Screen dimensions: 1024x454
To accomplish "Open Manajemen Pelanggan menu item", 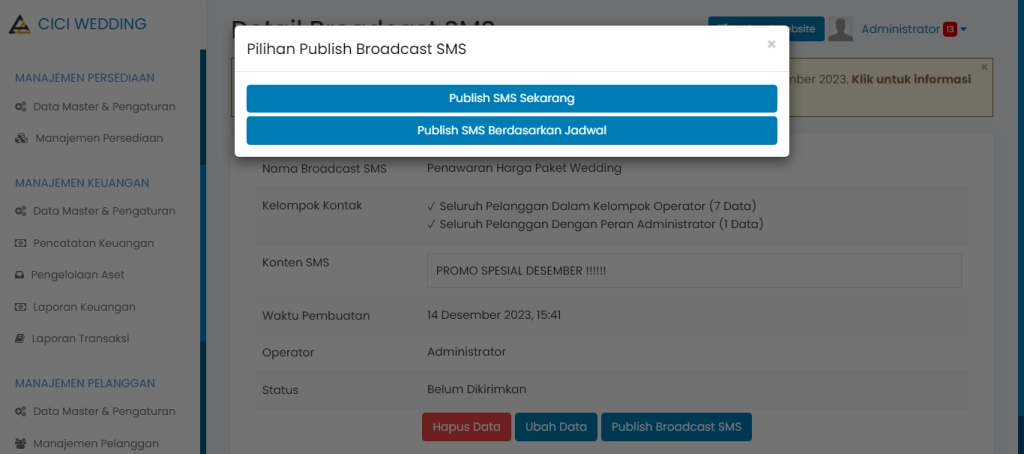I will pos(96,444).
